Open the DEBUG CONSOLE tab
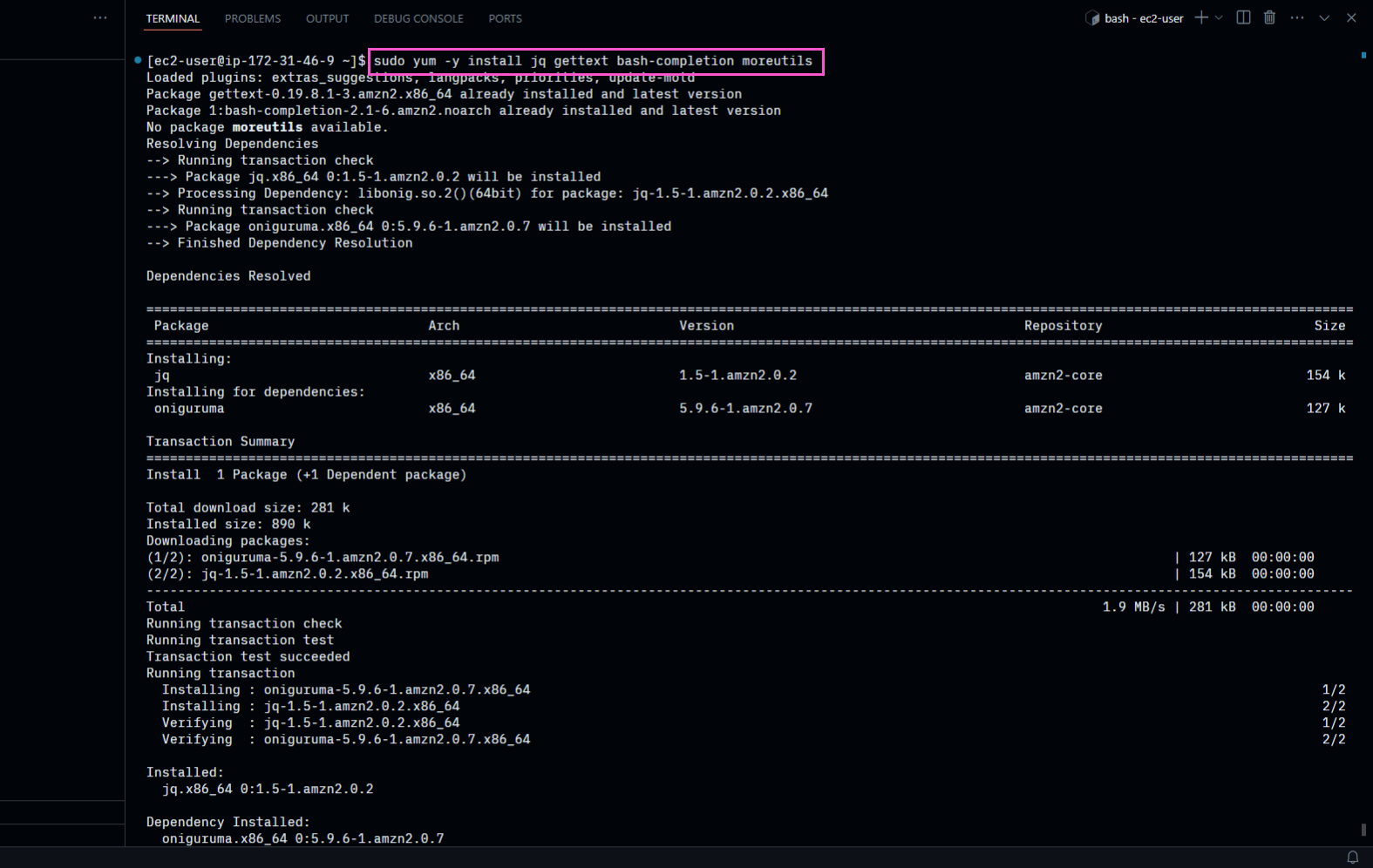Image resolution: width=1373 pixels, height=868 pixels. coord(418,18)
